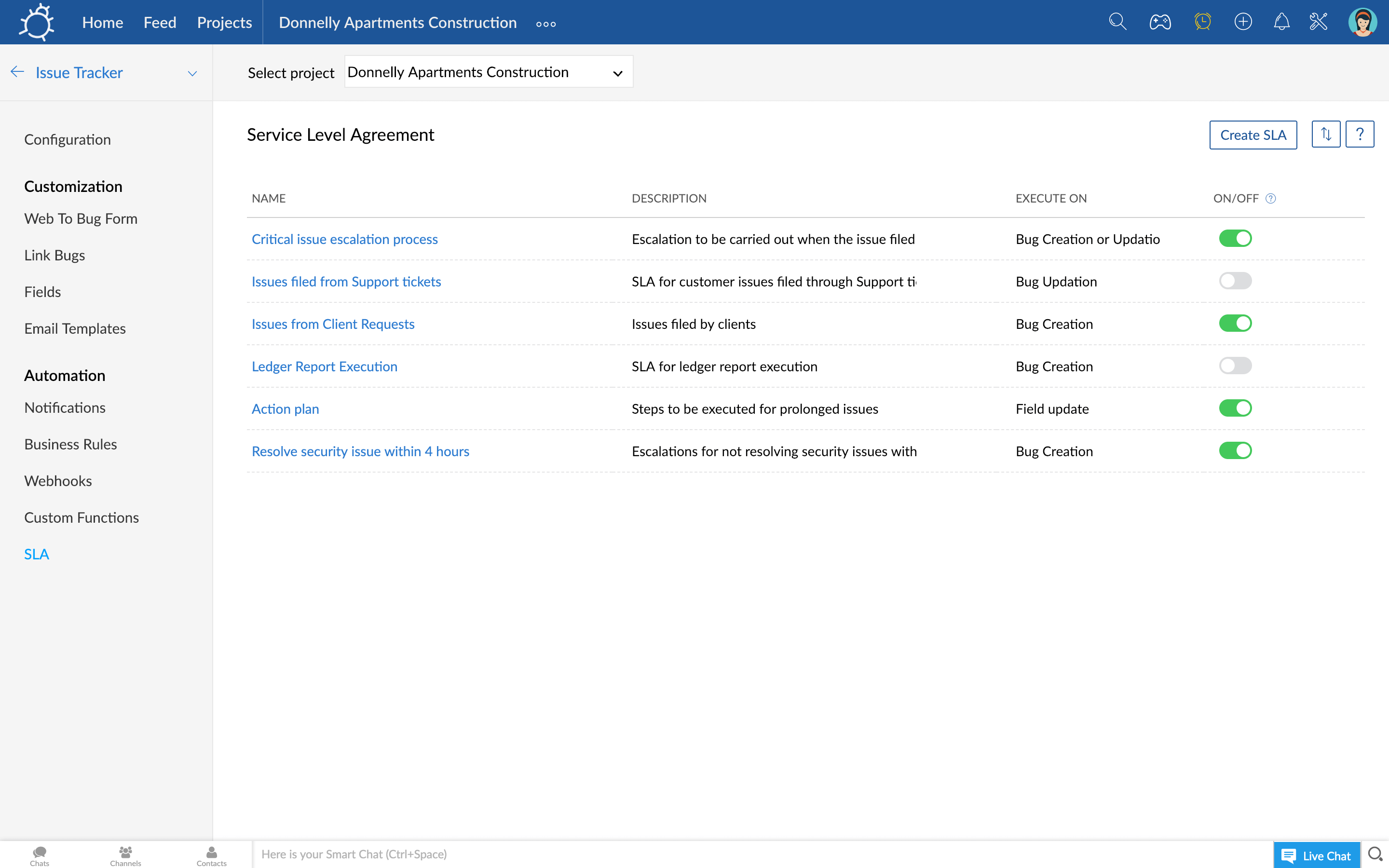Image resolution: width=1389 pixels, height=868 pixels.
Task: Open Business Rules in sidebar
Action: (70, 444)
